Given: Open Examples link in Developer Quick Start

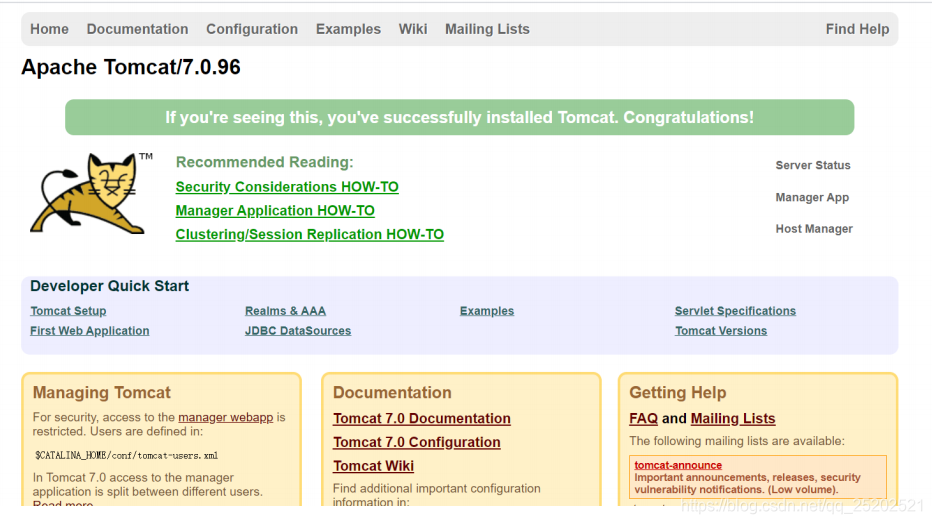Looking at the screenshot, I should 487,311.
